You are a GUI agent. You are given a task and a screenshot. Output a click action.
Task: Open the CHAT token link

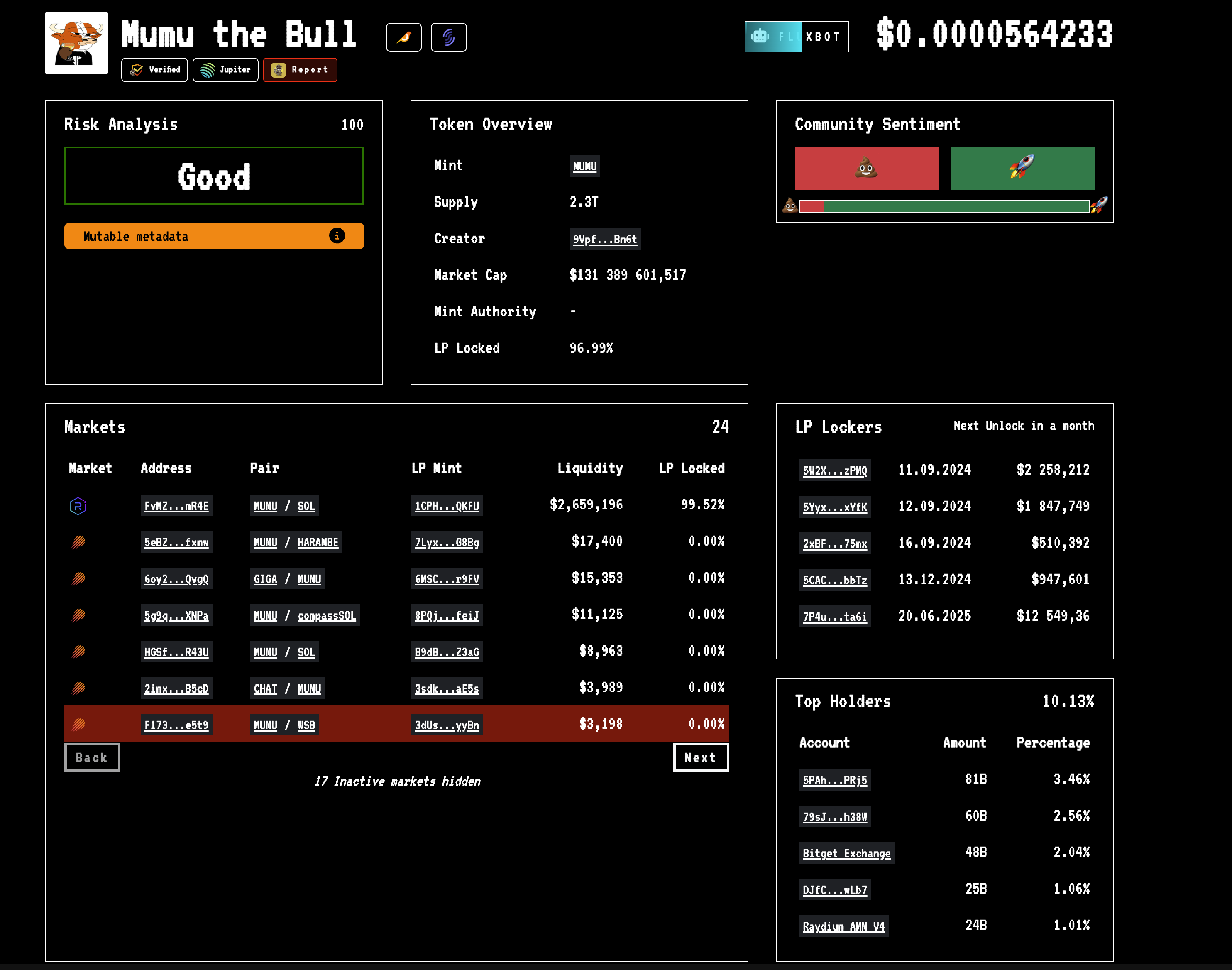265,688
